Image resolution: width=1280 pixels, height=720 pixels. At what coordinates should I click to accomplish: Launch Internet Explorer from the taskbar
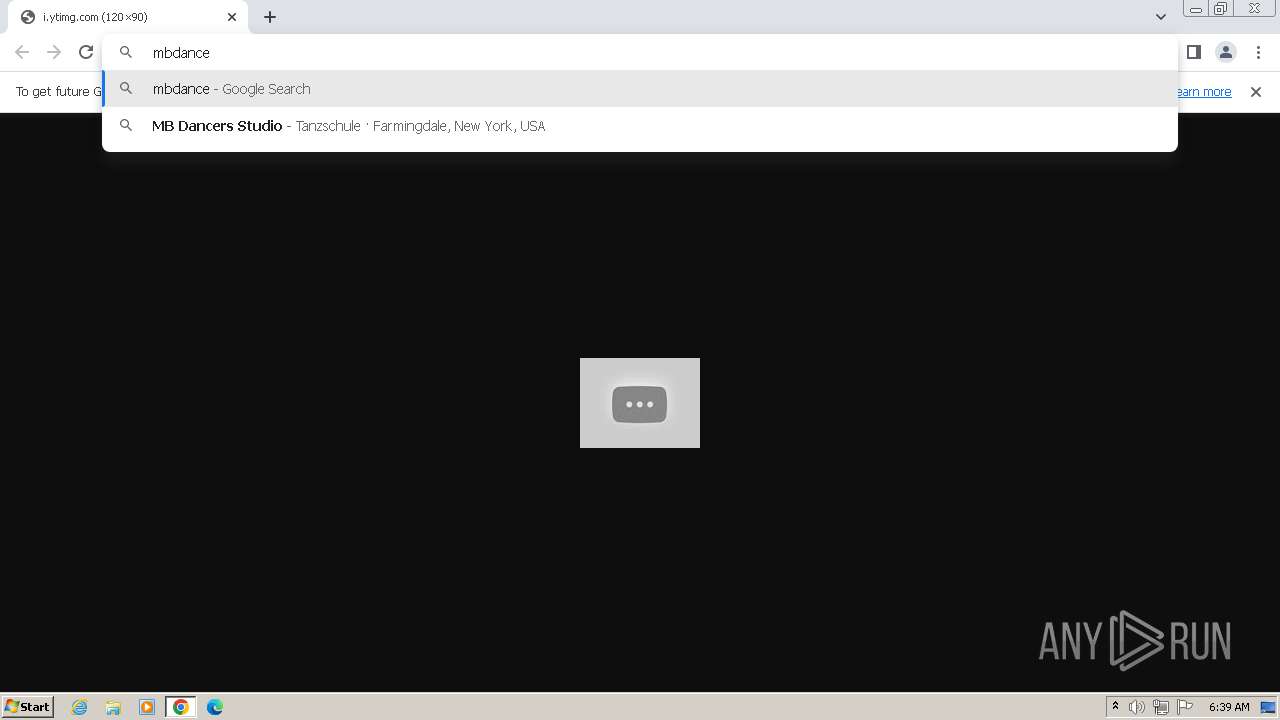[x=80, y=707]
